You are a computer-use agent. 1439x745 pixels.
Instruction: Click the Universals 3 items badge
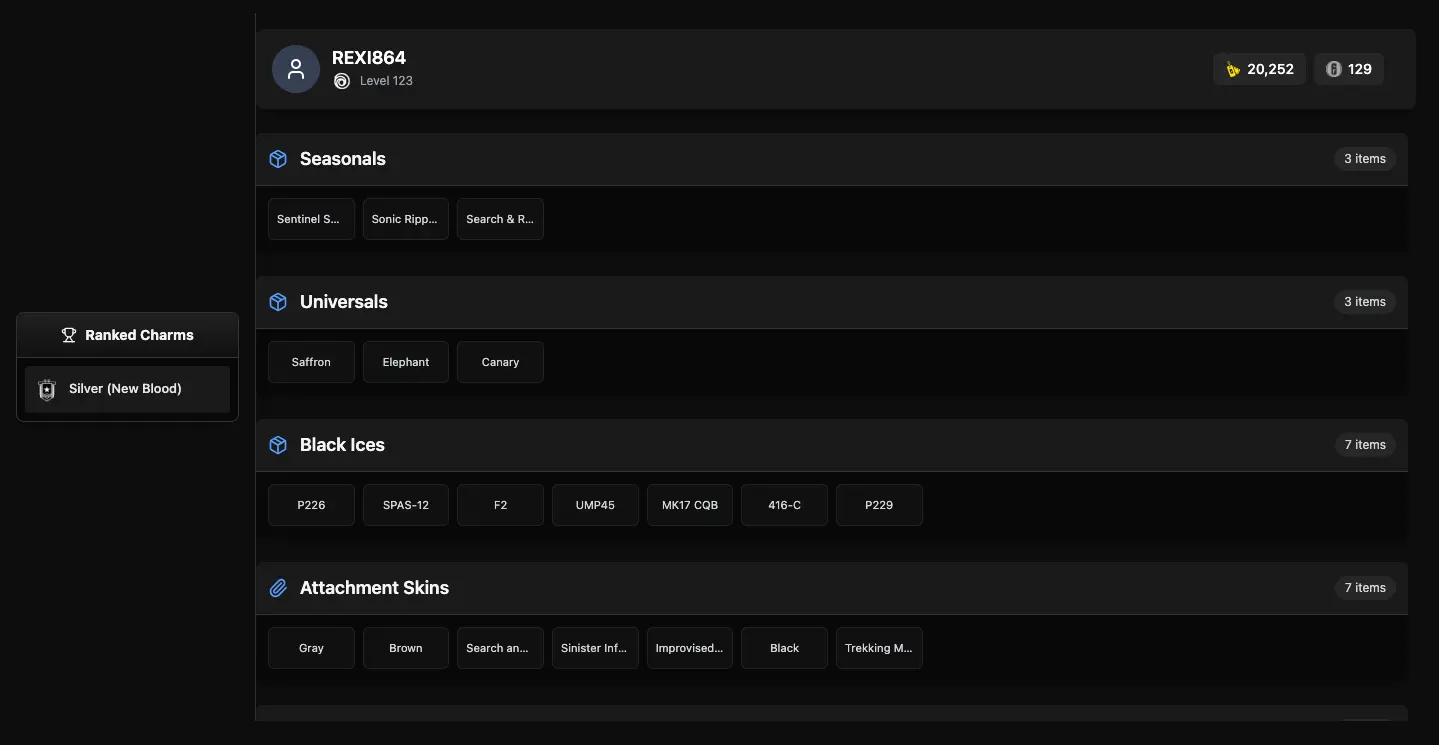1365,302
